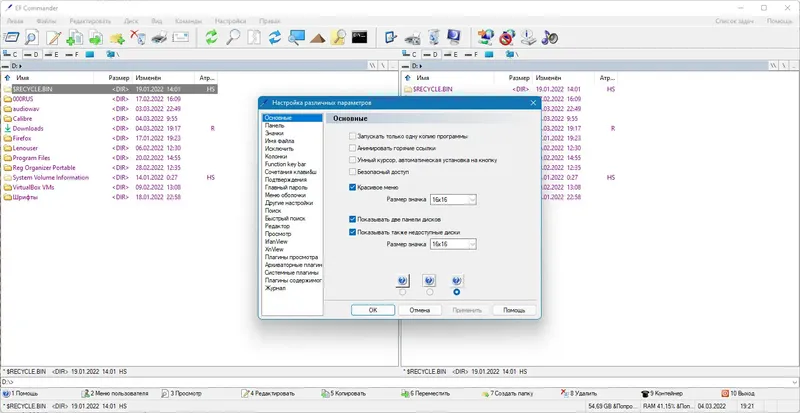
Task: Open the 'Список задач' menu
Action: pyautogui.click(x=734, y=21)
